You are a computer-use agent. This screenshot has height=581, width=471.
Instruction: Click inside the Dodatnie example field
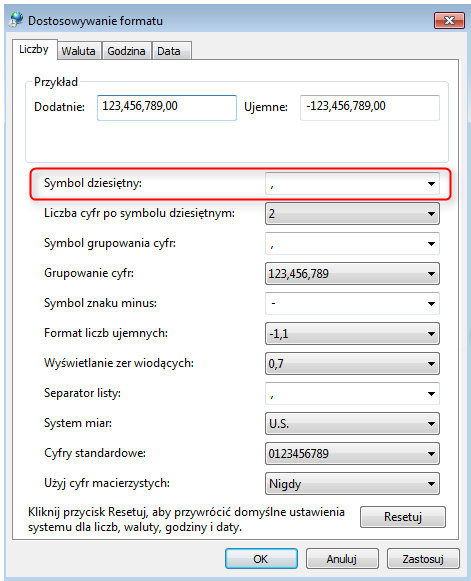click(167, 108)
